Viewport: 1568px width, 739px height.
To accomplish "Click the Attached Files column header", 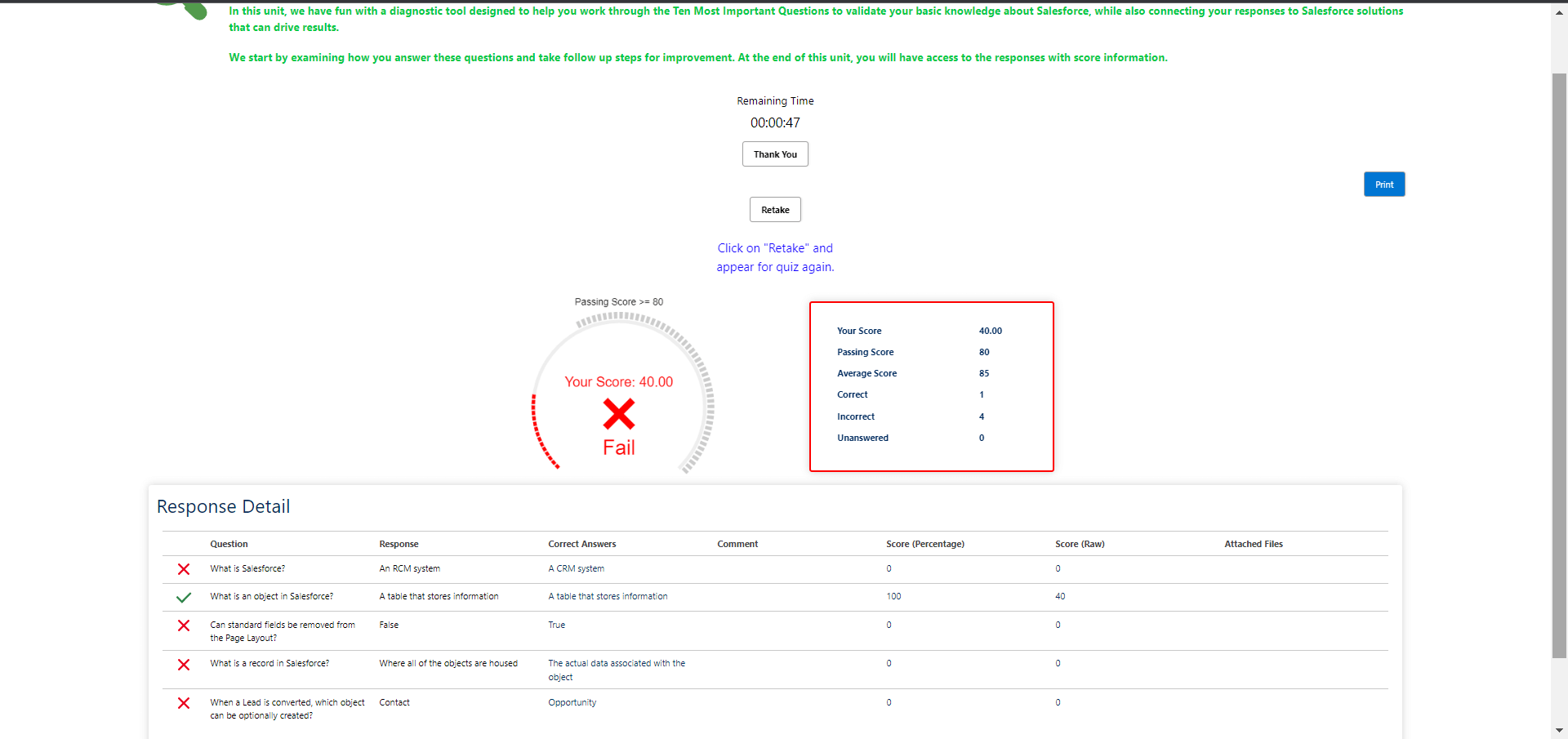I will [1253, 544].
